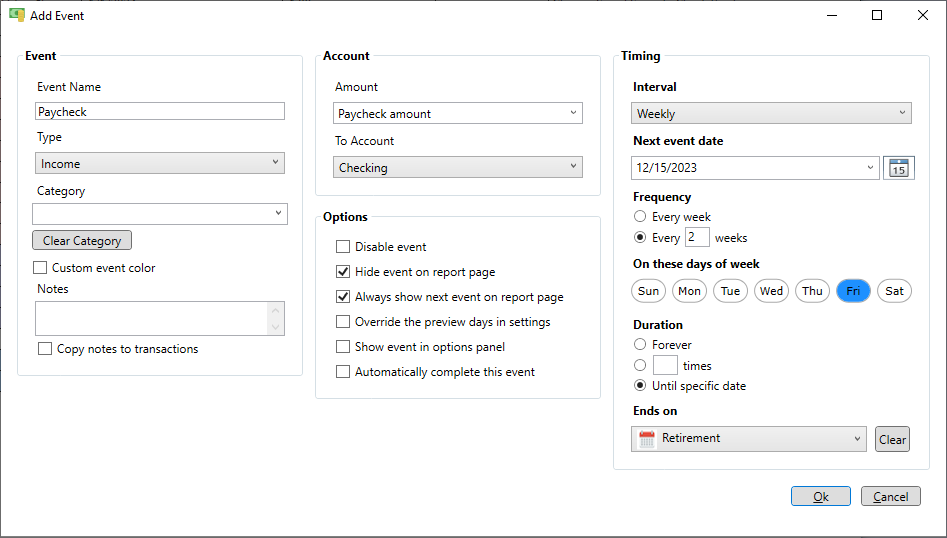947x538 pixels.
Task: Open the calendar date picker icon
Action: click(x=898, y=168)
